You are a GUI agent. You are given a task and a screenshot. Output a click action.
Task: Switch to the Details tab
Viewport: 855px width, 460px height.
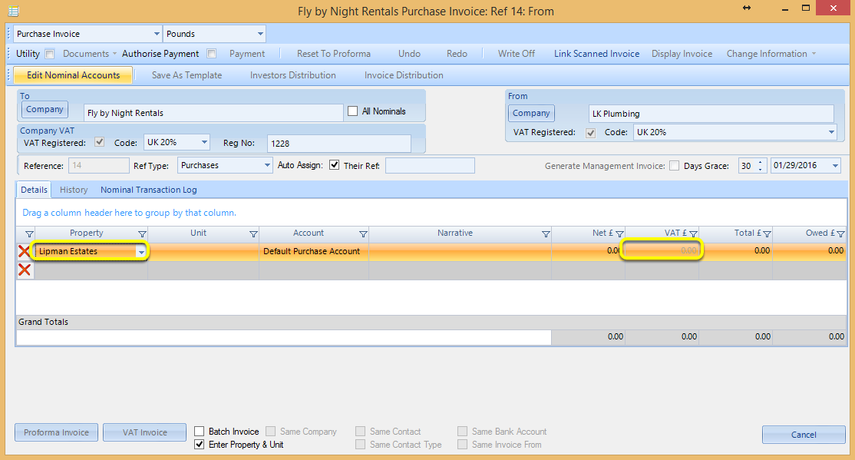(x=34, y=190)
